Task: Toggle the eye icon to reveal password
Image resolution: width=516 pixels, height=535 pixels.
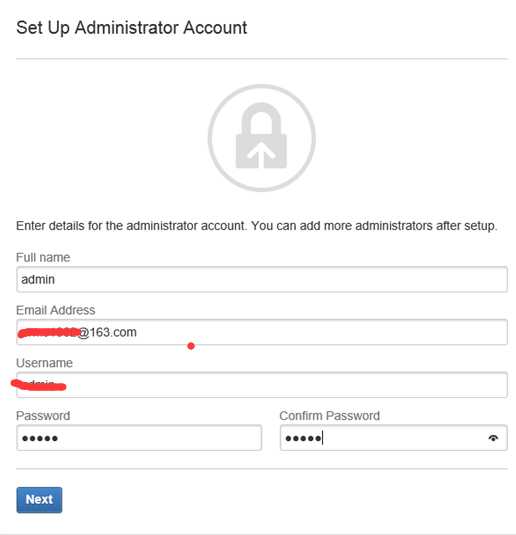Action: point(493,438)
